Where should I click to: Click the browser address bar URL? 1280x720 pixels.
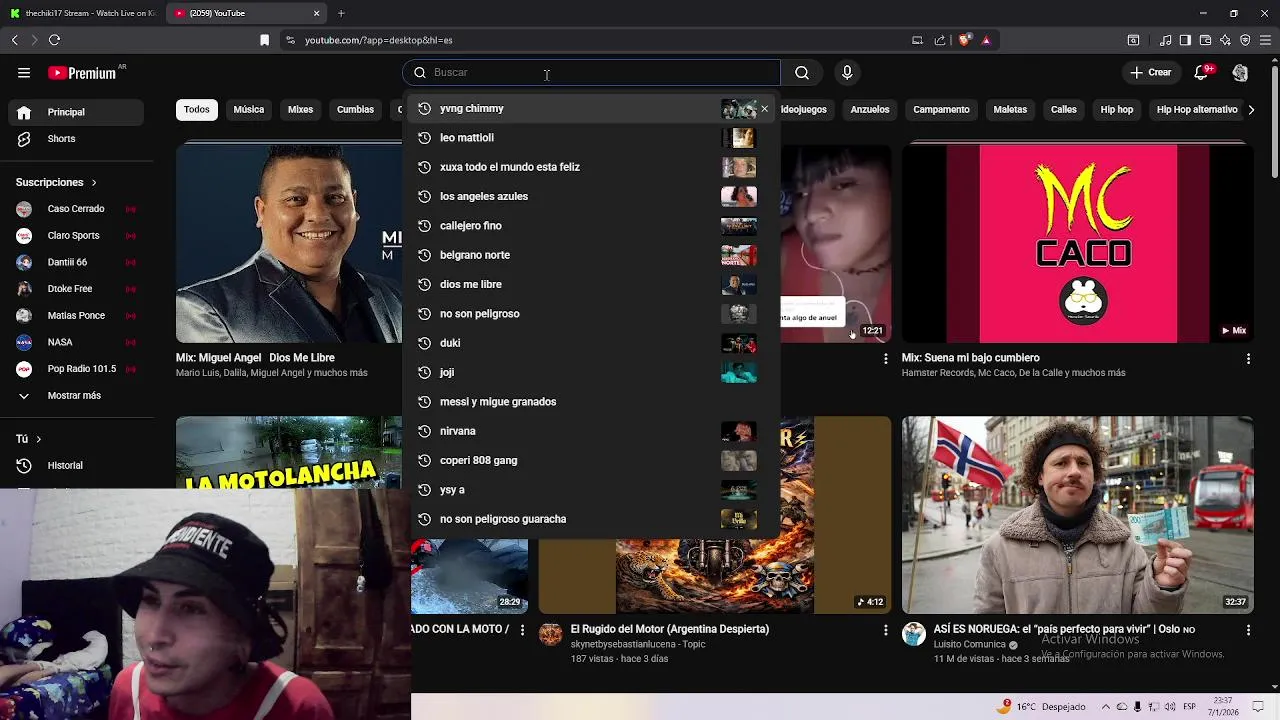point(378,40)
